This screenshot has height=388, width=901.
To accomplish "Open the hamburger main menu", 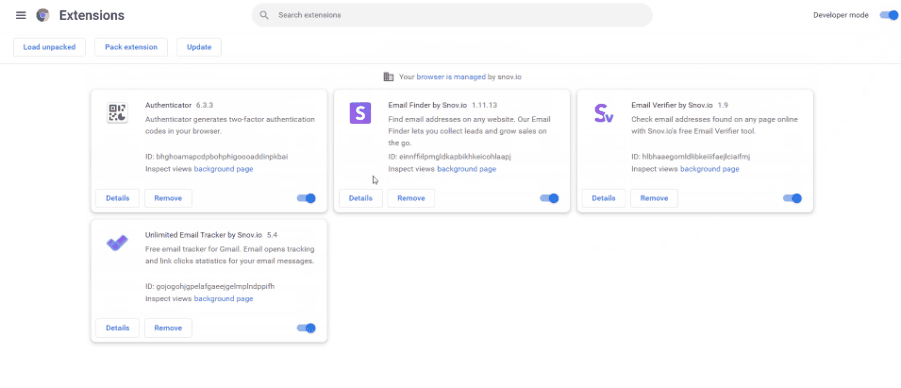I will [21, 16].
